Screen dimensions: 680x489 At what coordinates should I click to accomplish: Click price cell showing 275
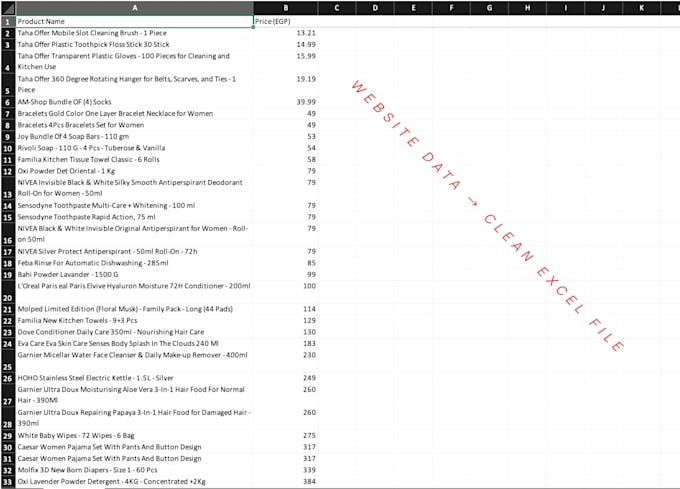click(285, 435)
